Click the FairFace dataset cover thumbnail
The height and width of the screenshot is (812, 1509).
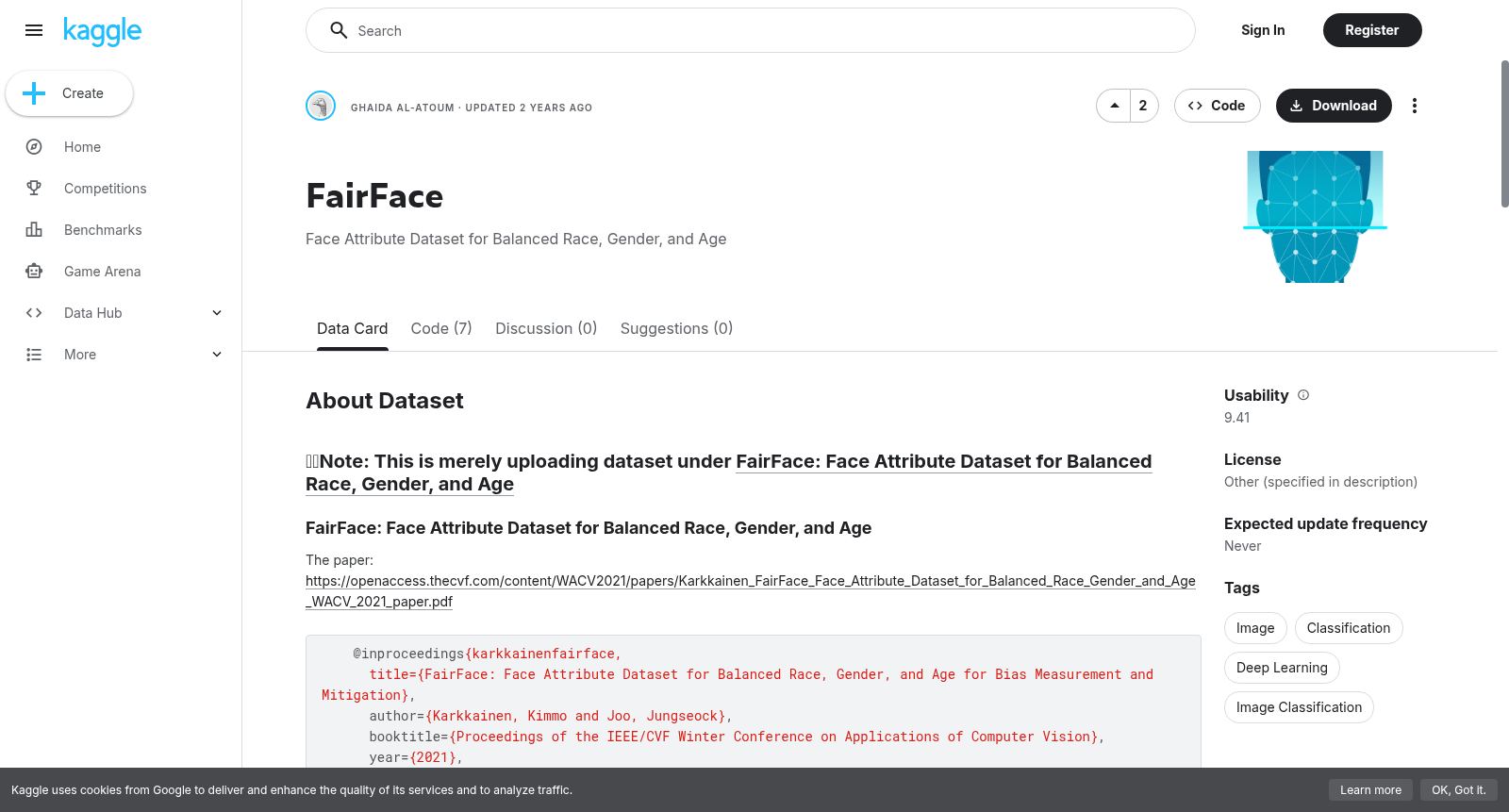click(1315, 217)
